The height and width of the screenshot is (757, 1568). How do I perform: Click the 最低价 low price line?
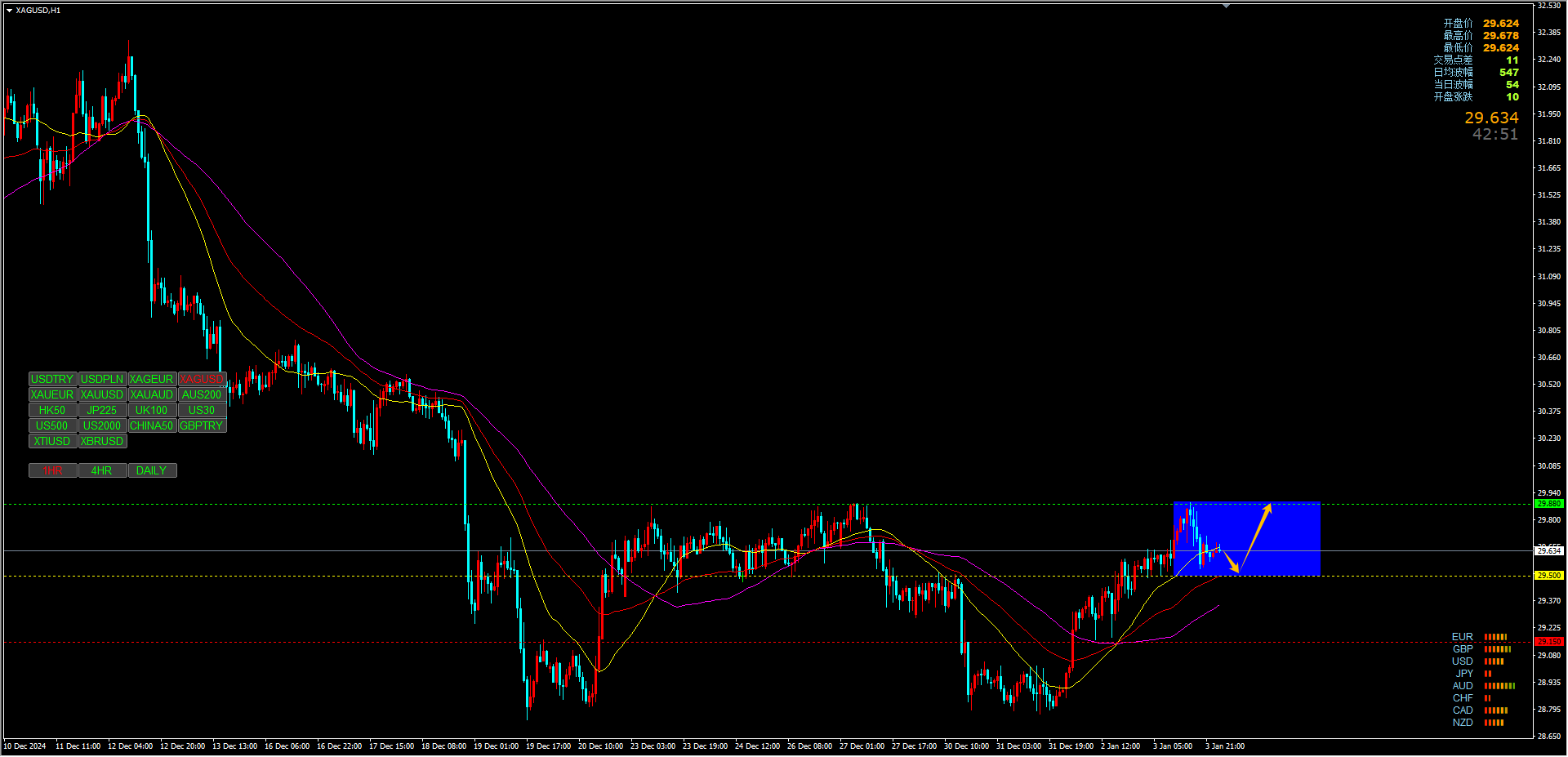[x=1481, y=48]
